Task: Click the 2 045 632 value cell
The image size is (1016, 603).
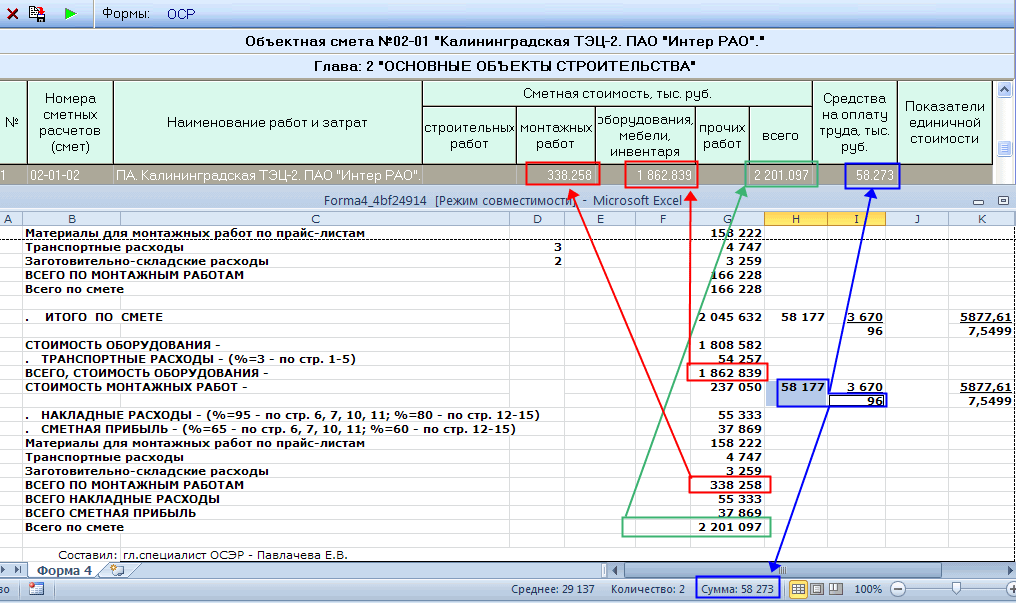Action: coord(730,317)
